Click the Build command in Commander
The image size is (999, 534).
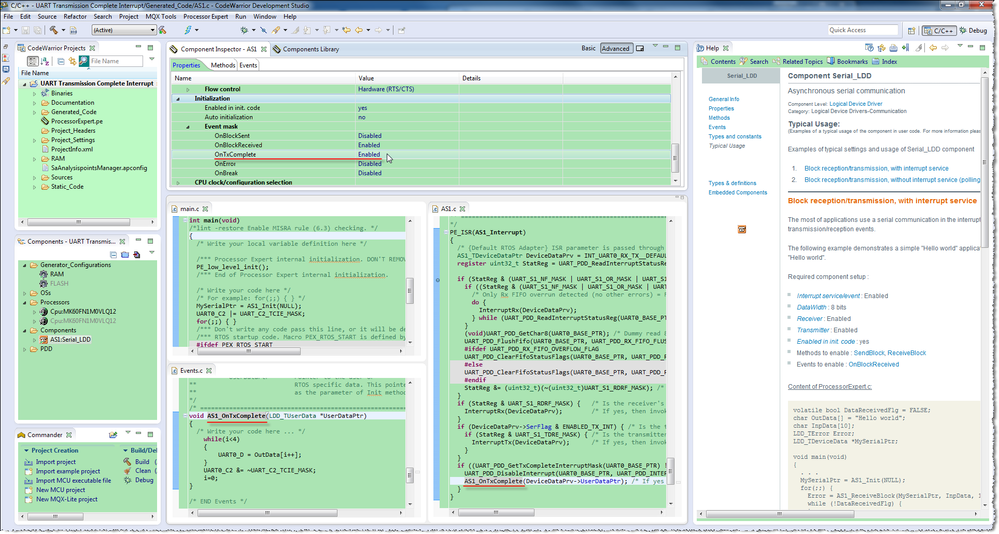141,461
